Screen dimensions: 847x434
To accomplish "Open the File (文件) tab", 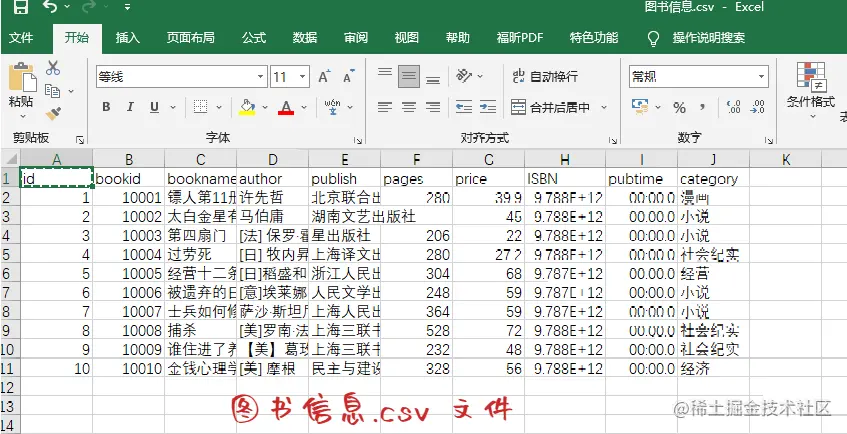I will point(22,38).
